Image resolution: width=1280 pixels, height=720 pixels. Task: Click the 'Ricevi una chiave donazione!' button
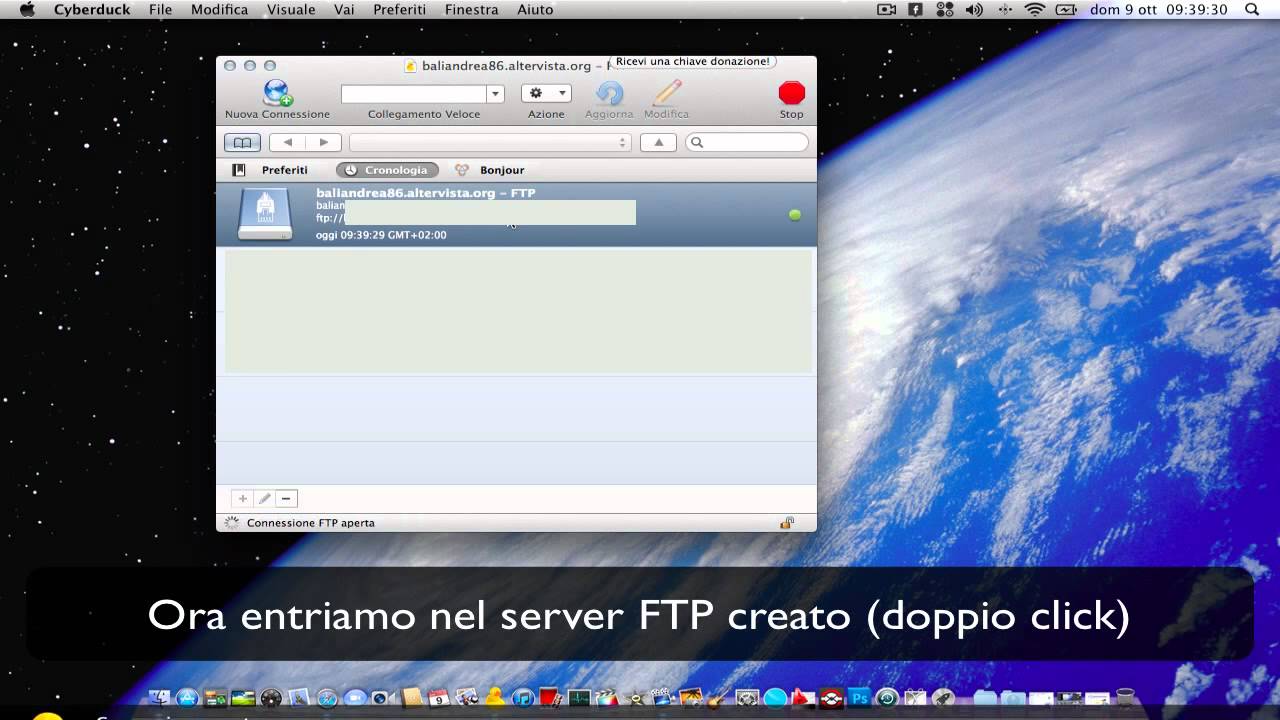coord(693,61)
